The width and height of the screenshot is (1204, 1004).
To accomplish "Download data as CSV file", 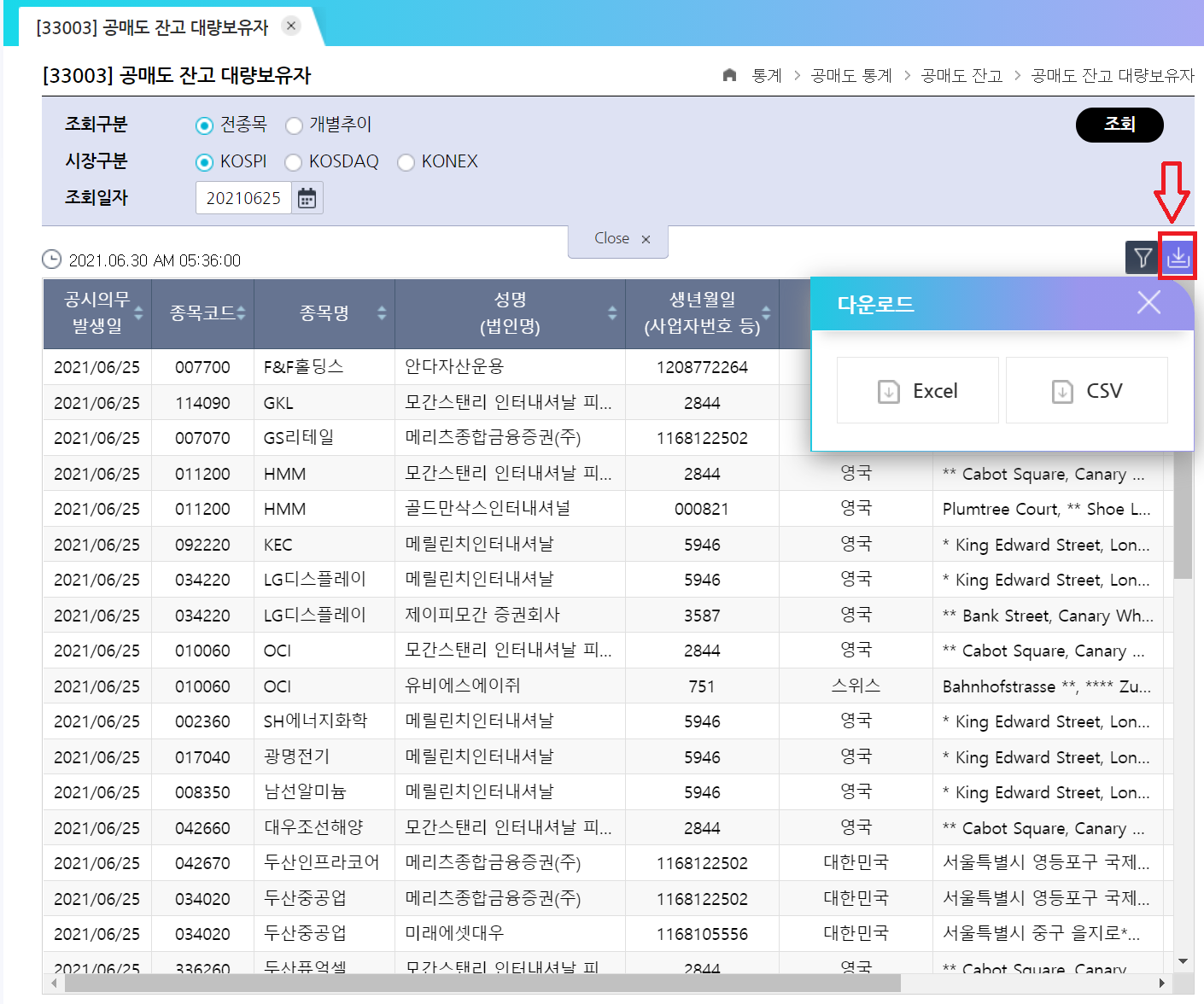I will pyautogui.click(x=1086, y=391).
